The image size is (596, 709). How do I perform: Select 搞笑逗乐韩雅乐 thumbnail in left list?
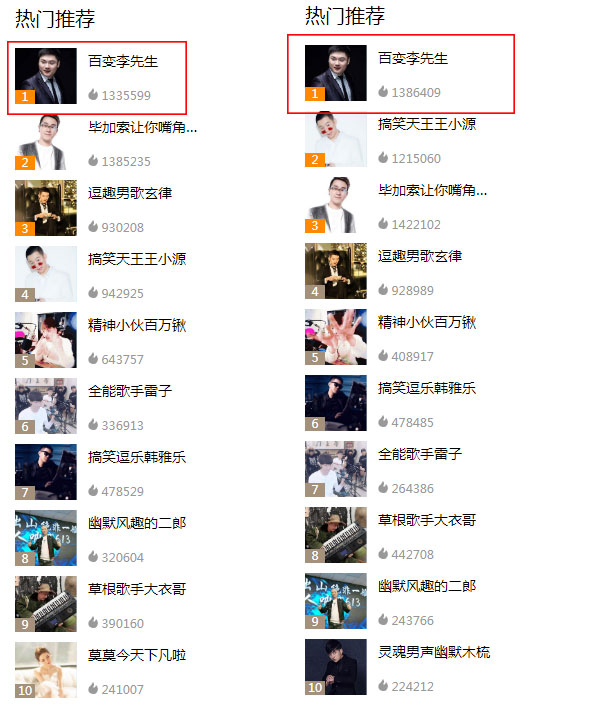(x=46, y=472)
